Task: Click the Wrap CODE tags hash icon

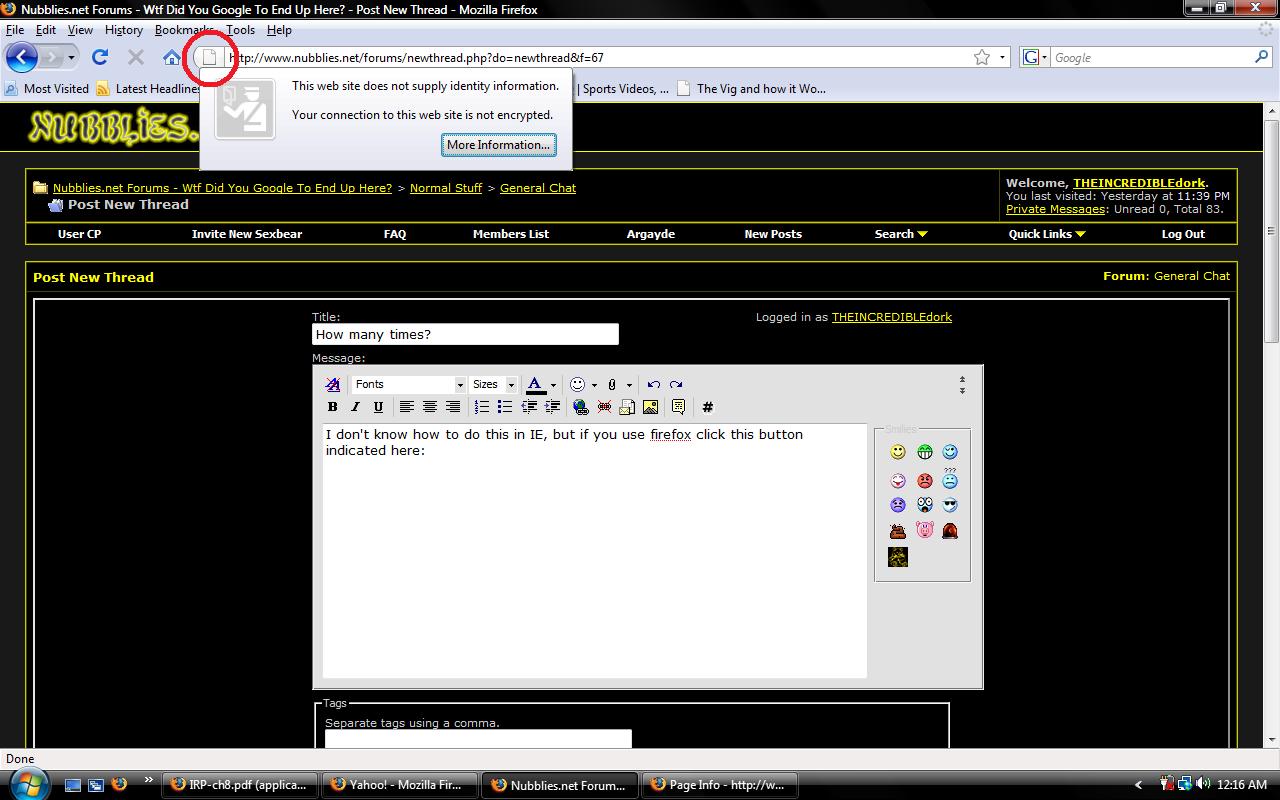Action: 707,407
